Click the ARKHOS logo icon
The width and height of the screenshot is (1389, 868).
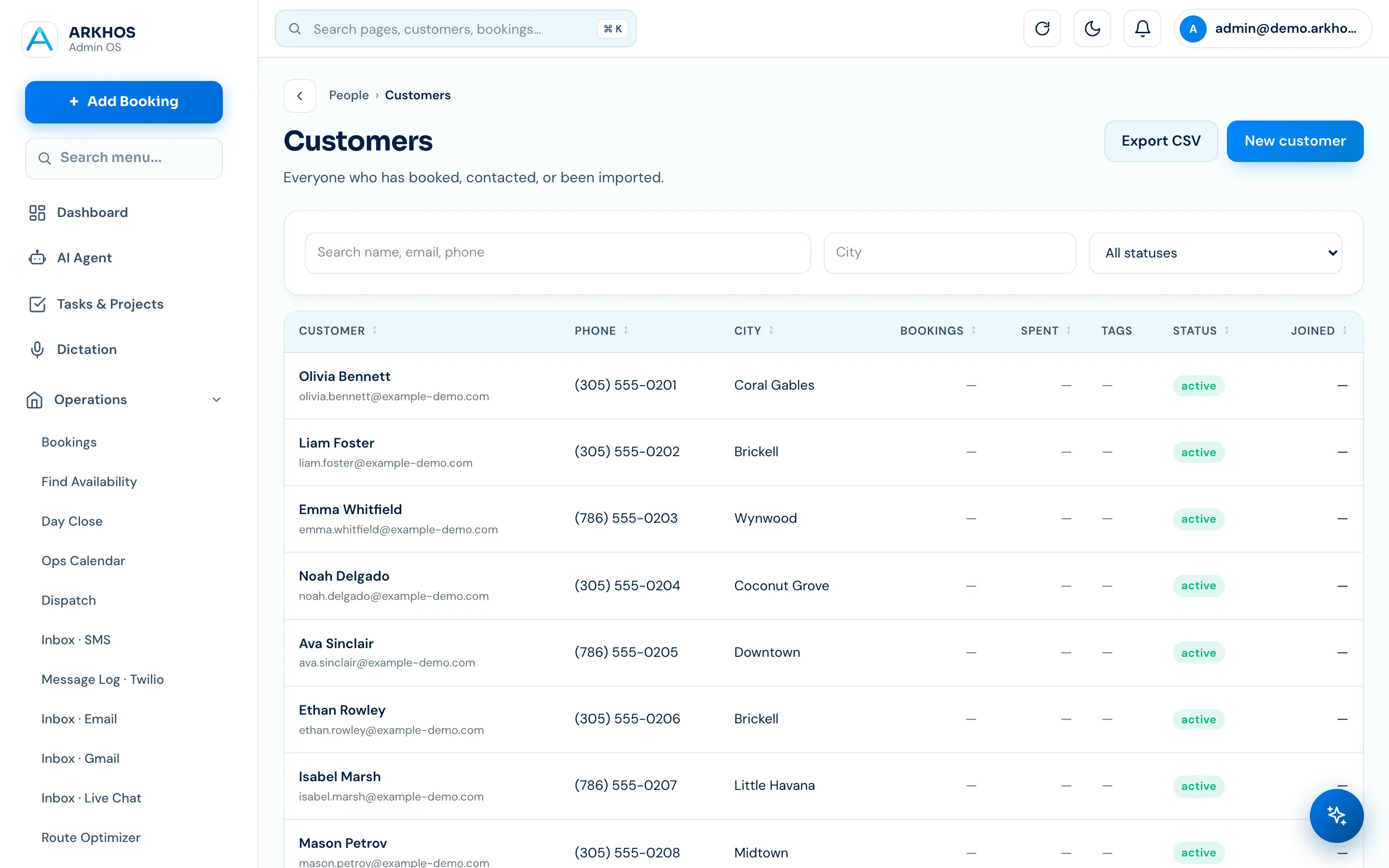click(40, 39)
